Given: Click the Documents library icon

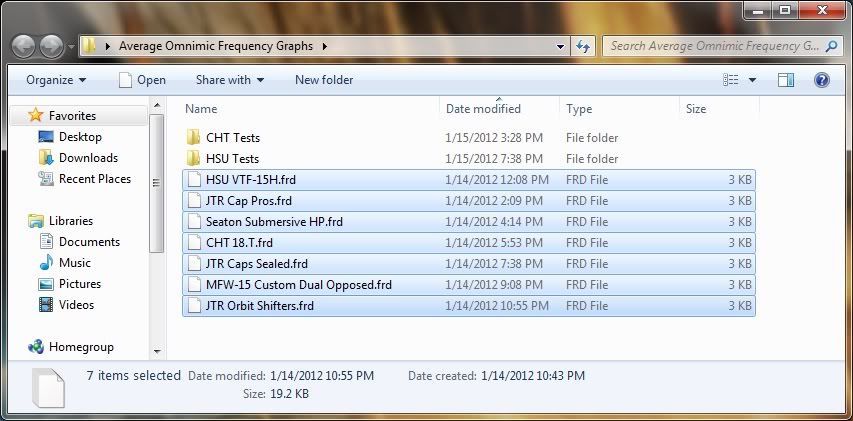Looking at the screenshot, I should (x=46, y=242).
